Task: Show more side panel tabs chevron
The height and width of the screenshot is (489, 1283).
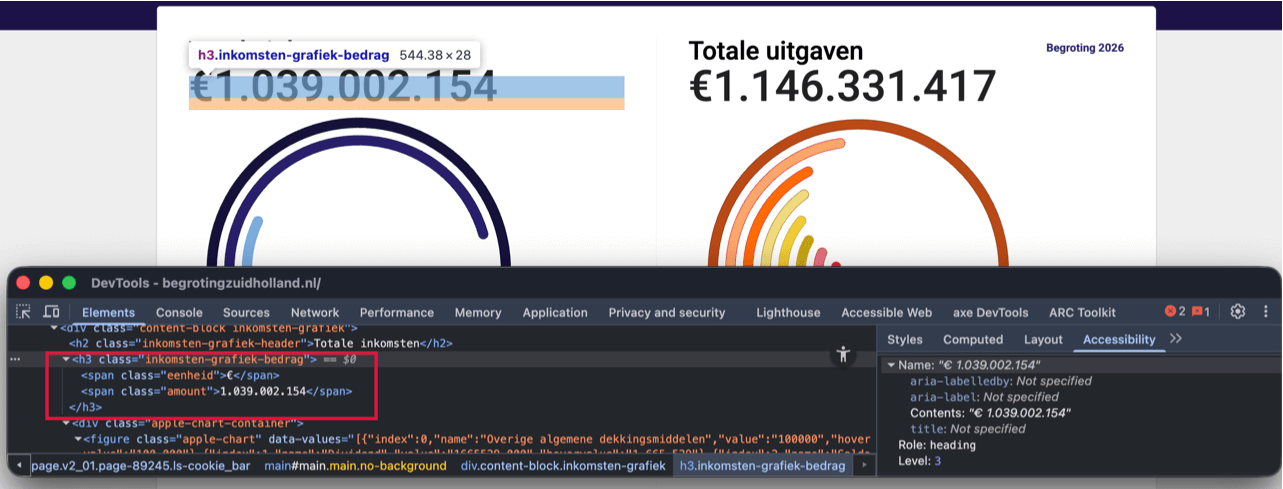Action: click(x=1176, y=339)
